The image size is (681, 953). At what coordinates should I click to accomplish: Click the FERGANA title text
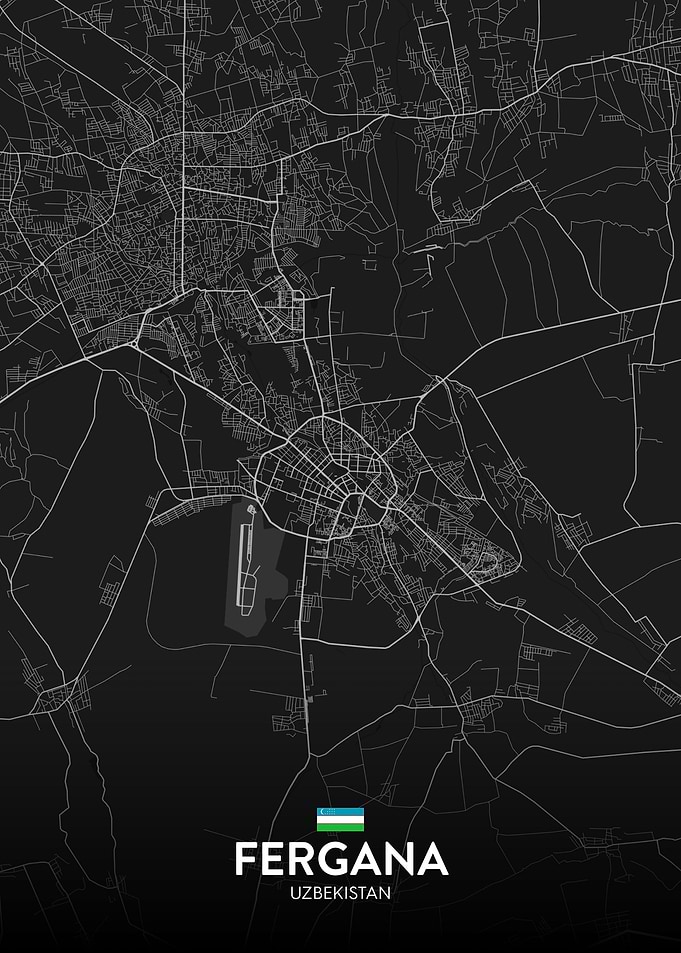[x=341, y=859]
